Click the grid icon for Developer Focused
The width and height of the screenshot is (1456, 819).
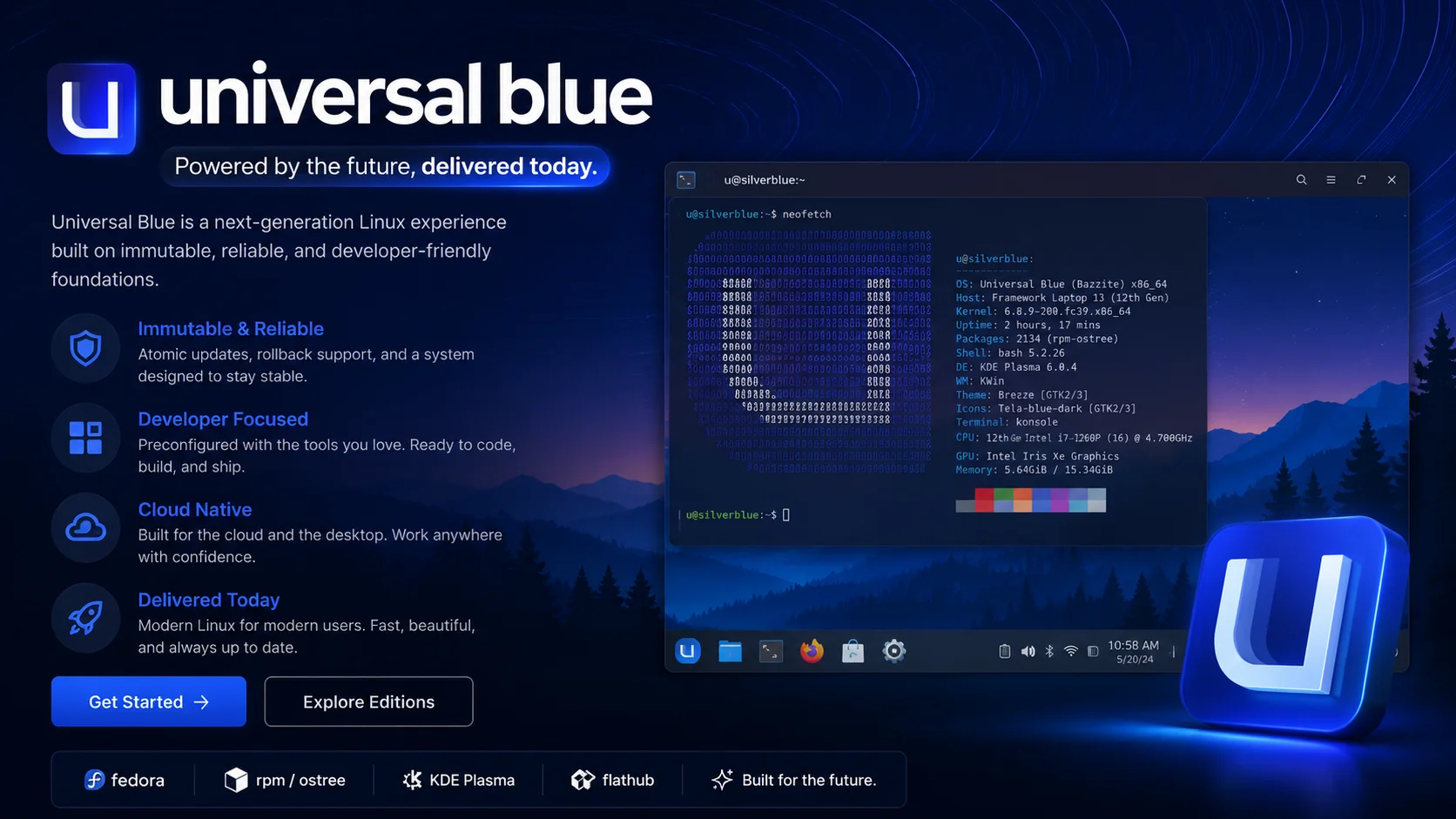[x=85, y=438]
